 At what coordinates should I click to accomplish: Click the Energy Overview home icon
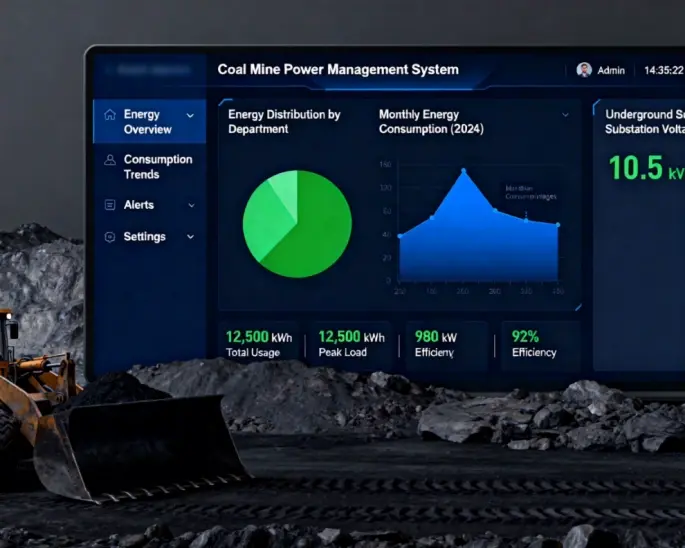click(x=109, y=115)
